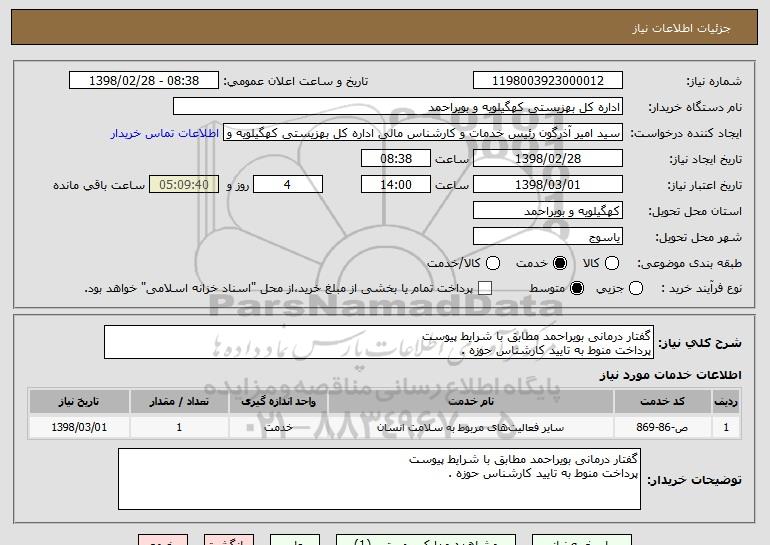Click service name سایر فعالیت‌های مربوط به سلامت انسان
Image resolution: width=770 pixels, height=545 pixels.
(470, 427)
